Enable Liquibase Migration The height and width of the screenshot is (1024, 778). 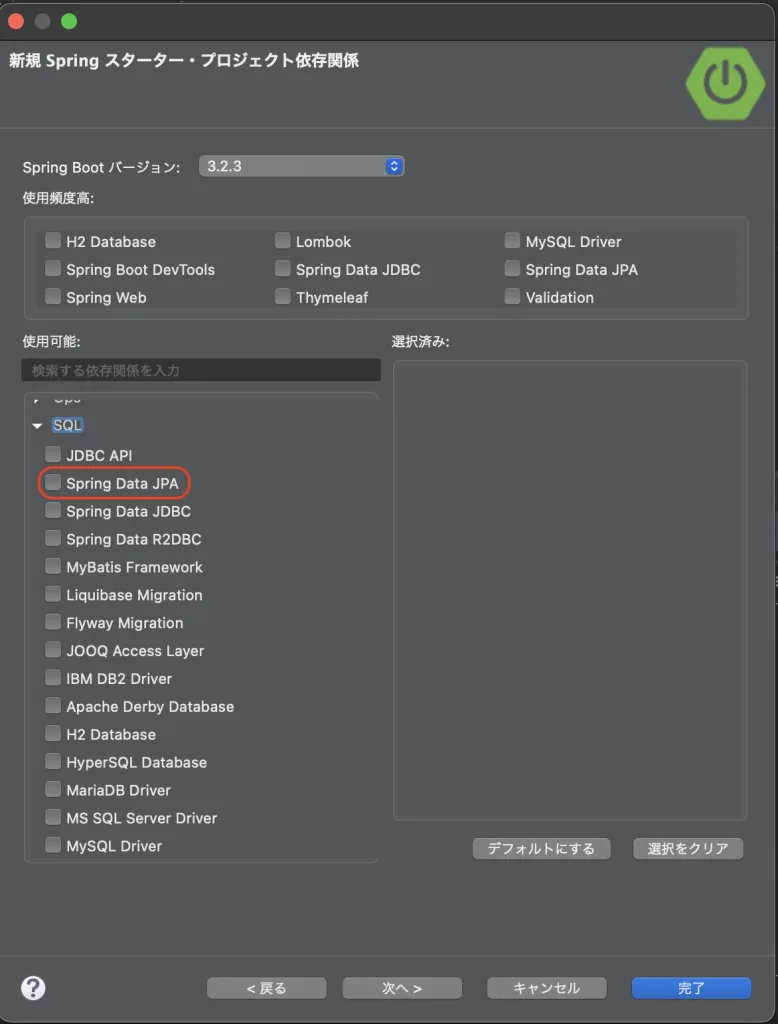pos(53,594)
